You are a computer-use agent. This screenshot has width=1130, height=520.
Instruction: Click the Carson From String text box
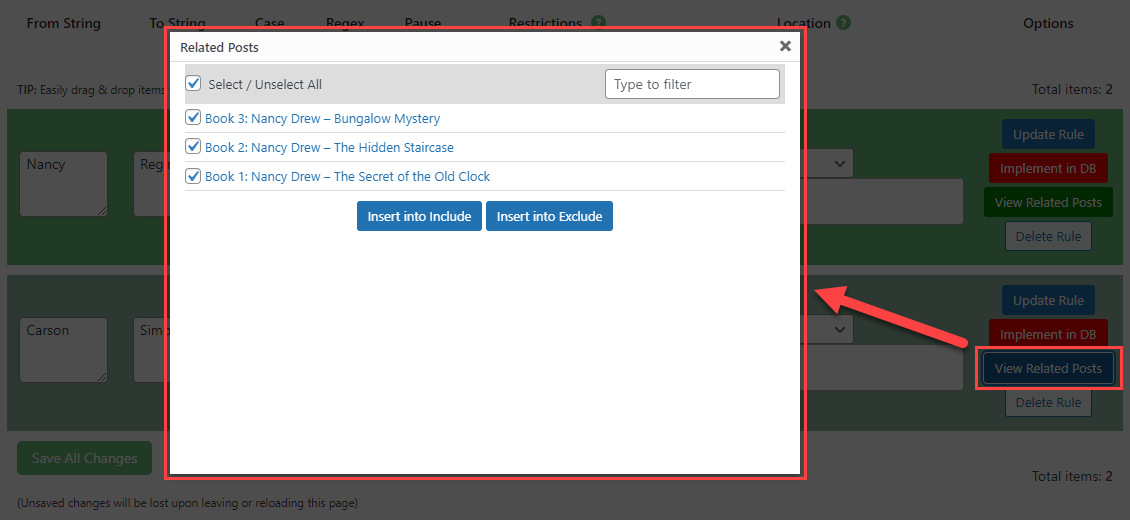click(63, 350)
